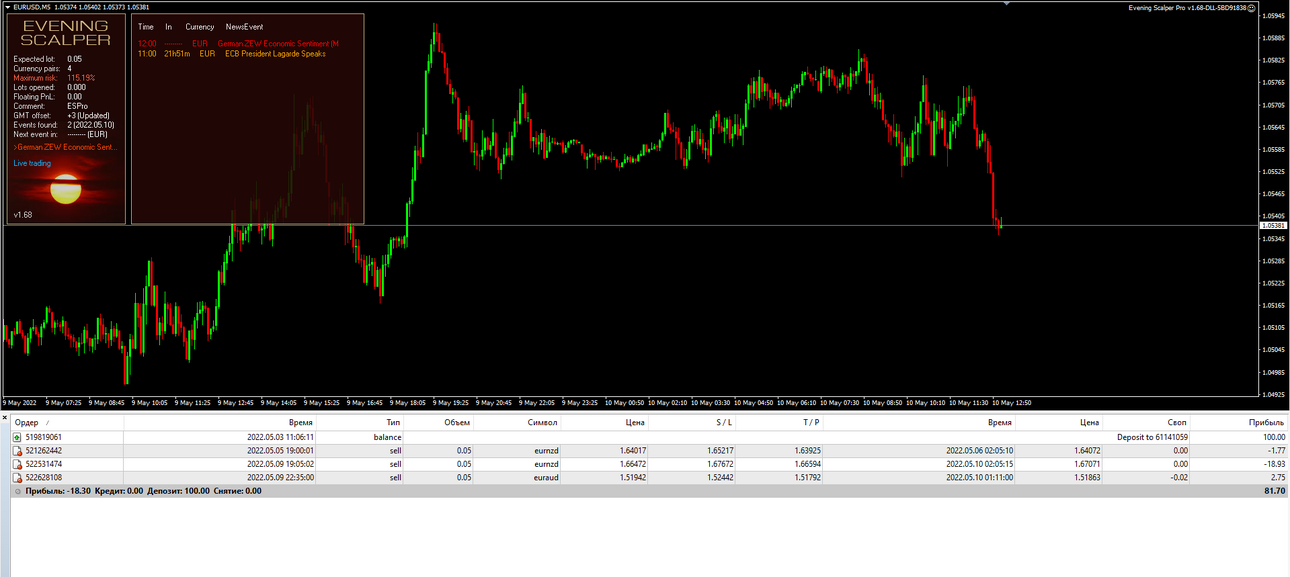
Task: Click the Maximum risk 115.19% value
Action: [81, 78]
